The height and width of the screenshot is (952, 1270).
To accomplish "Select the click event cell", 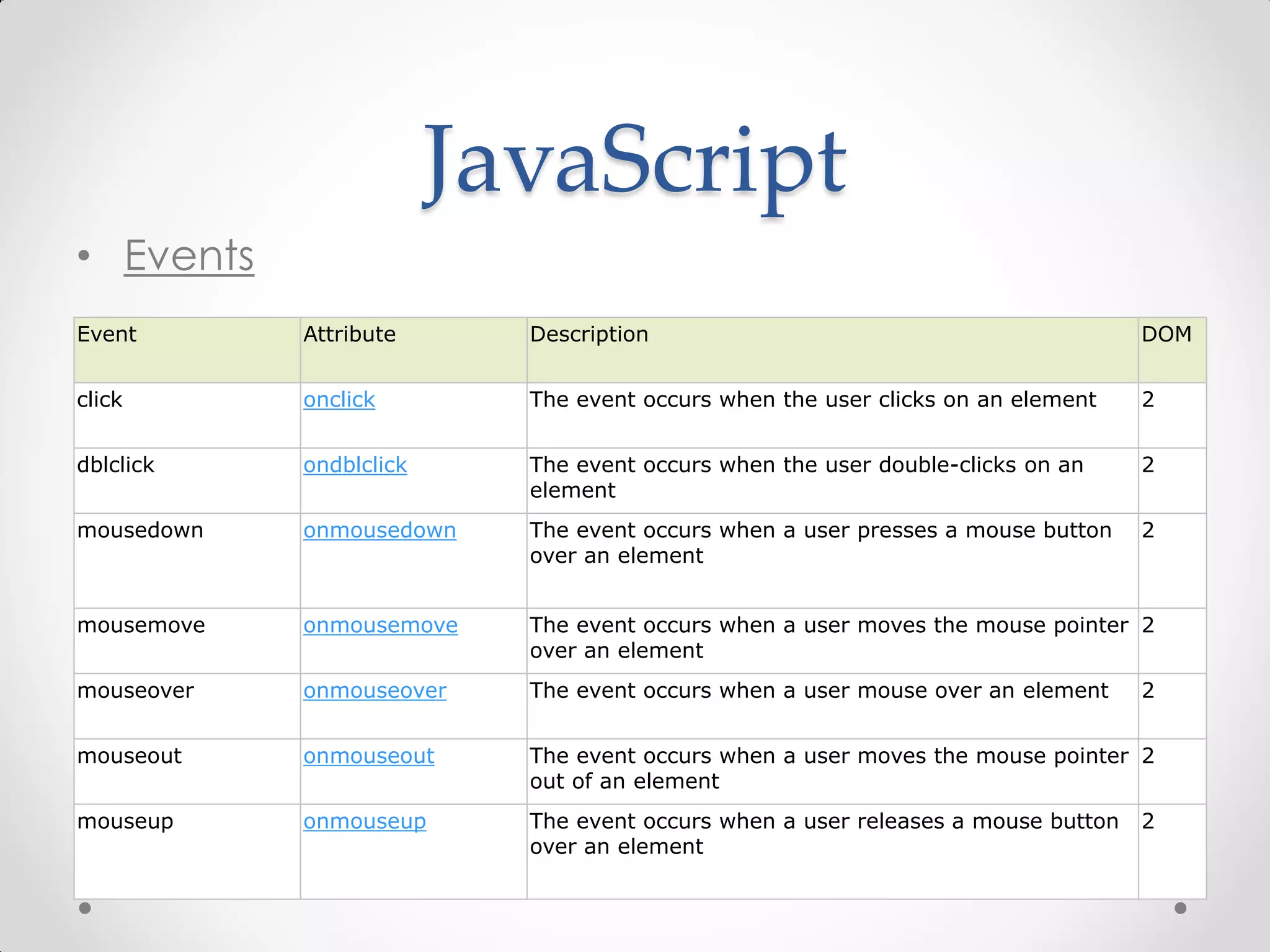I will point(187,415).
